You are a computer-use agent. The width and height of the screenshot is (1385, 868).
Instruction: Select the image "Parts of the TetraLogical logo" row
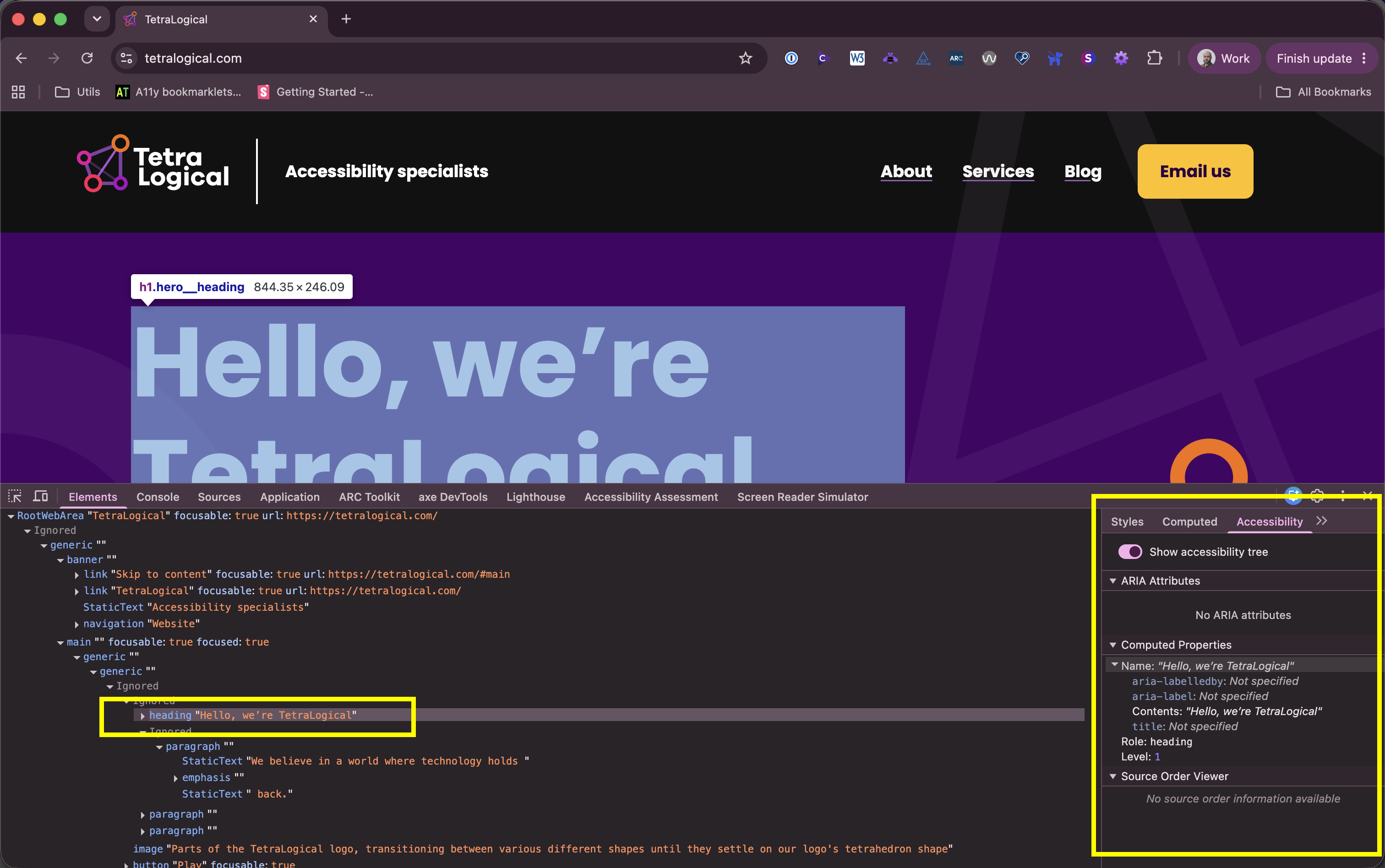pos(543,848)
